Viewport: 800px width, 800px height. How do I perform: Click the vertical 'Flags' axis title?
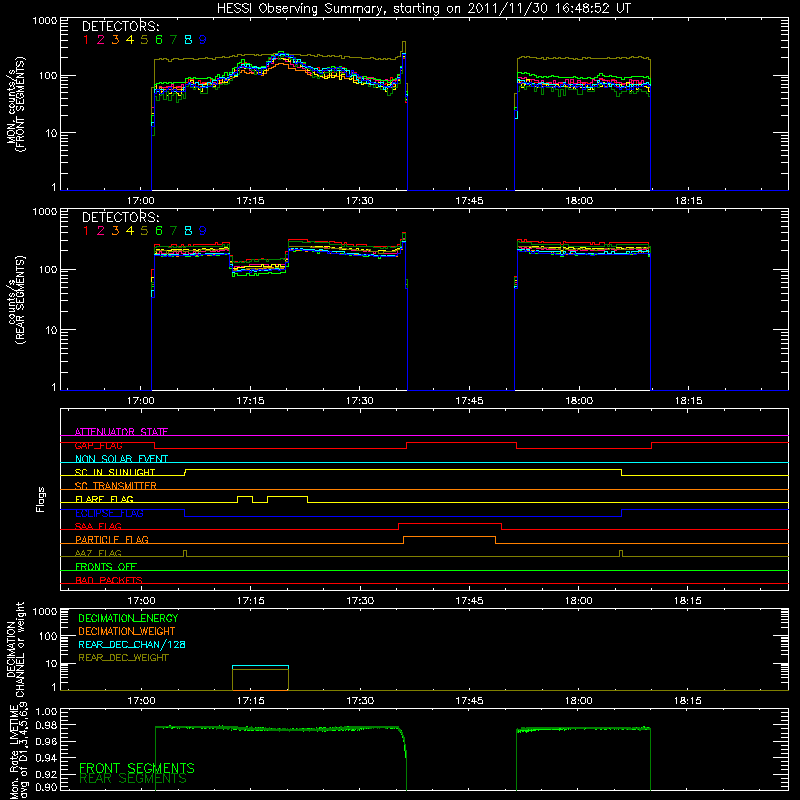[x=41, y=499]
